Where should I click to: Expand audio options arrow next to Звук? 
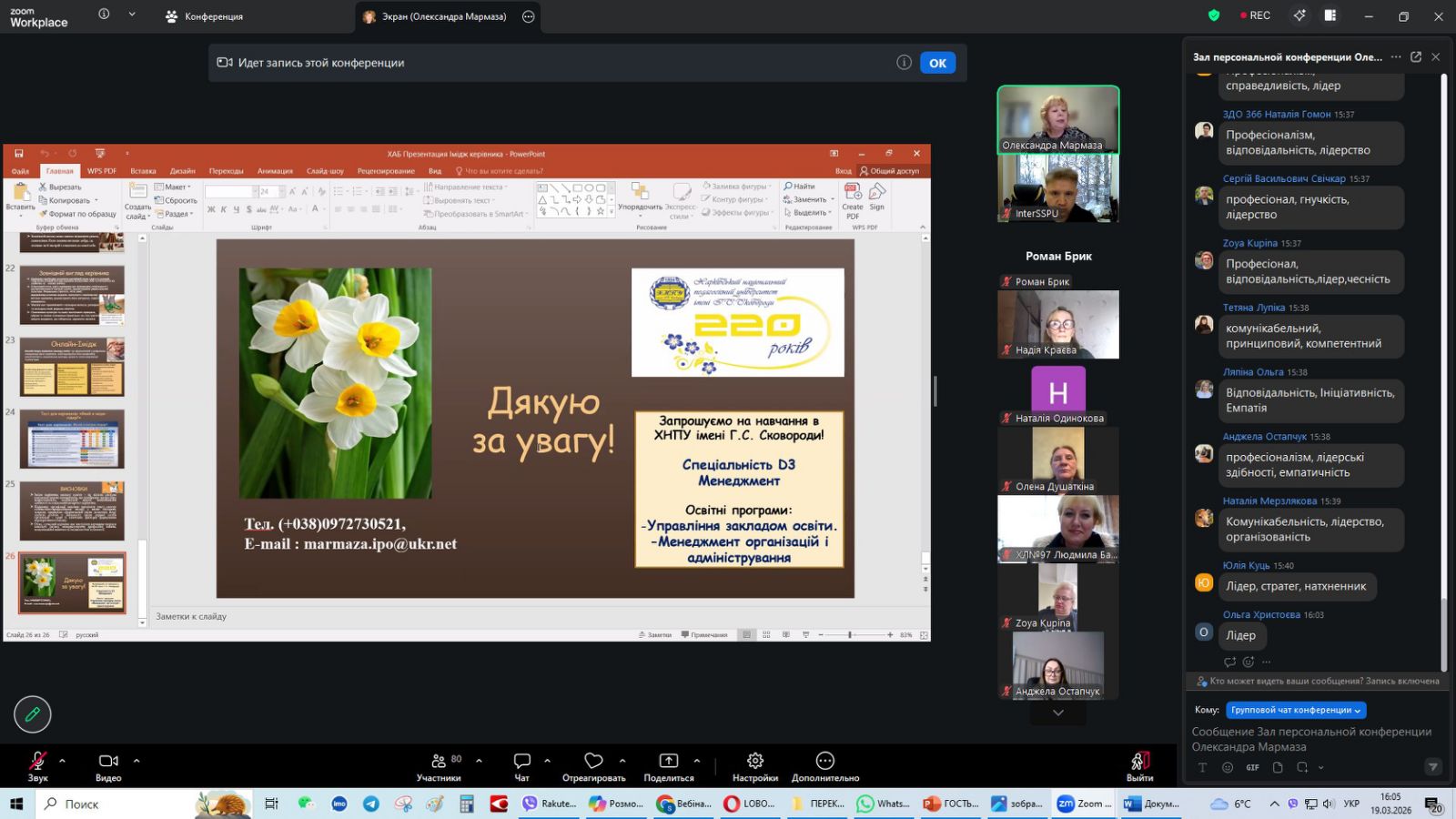(62, 761)
